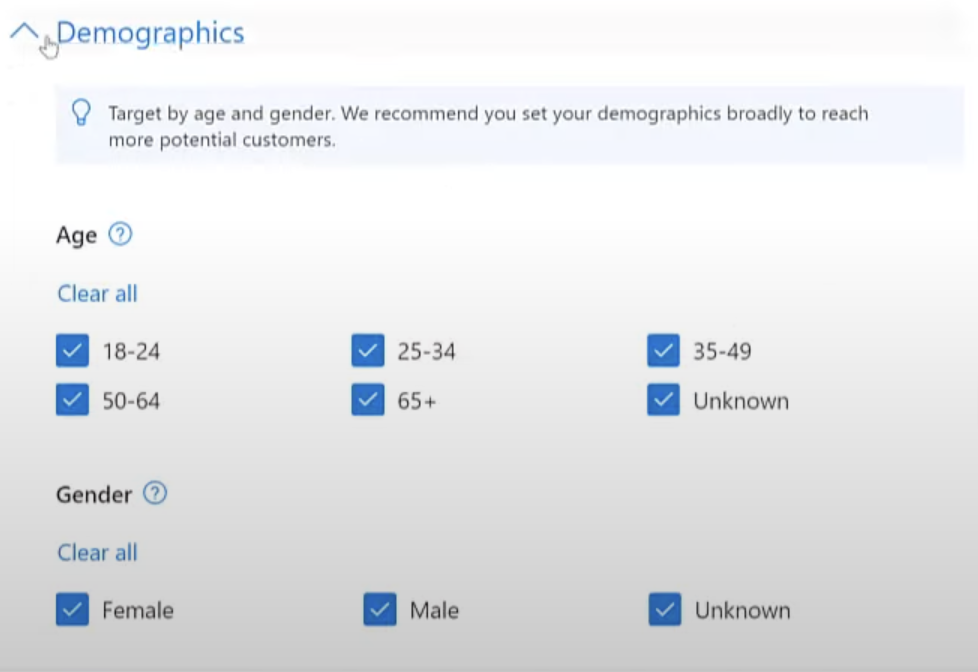Uncheck the 25-34 age checkbox
This screenshot has height=672, width=978.
pos(368,350)
